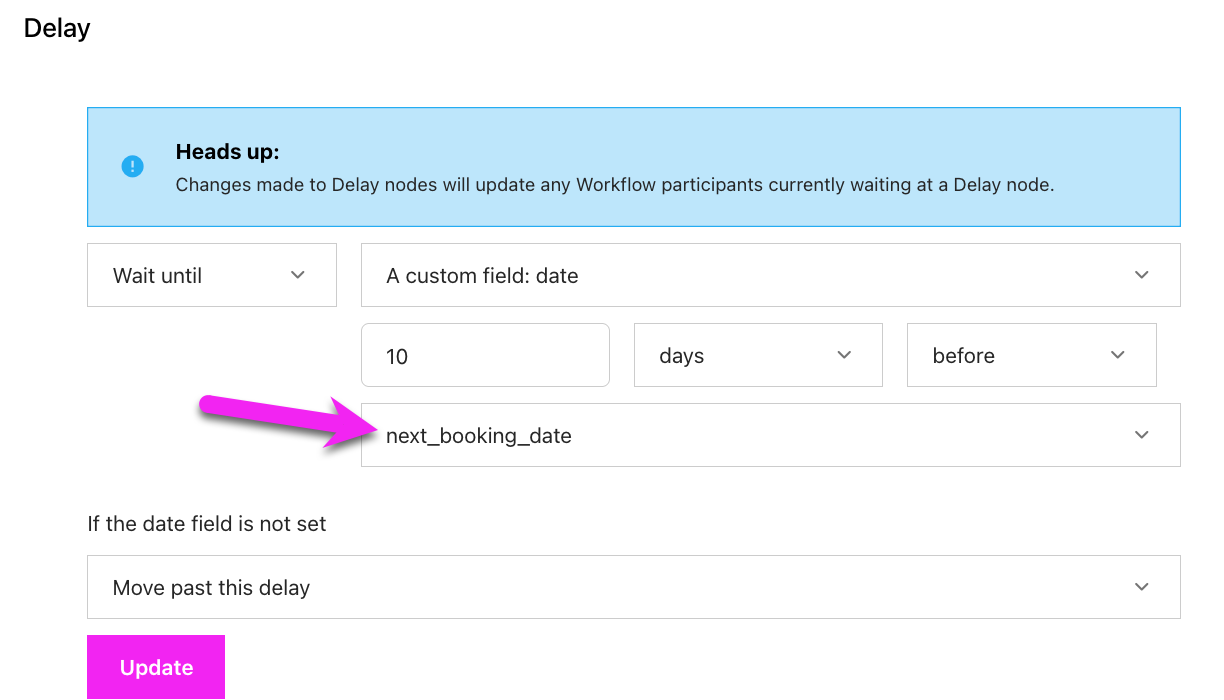Image resolution: width=1224 pixels, height=700 pixels.
Task: Click the chevron next to next_booking_date
Action: click(x=1141, y=435)
